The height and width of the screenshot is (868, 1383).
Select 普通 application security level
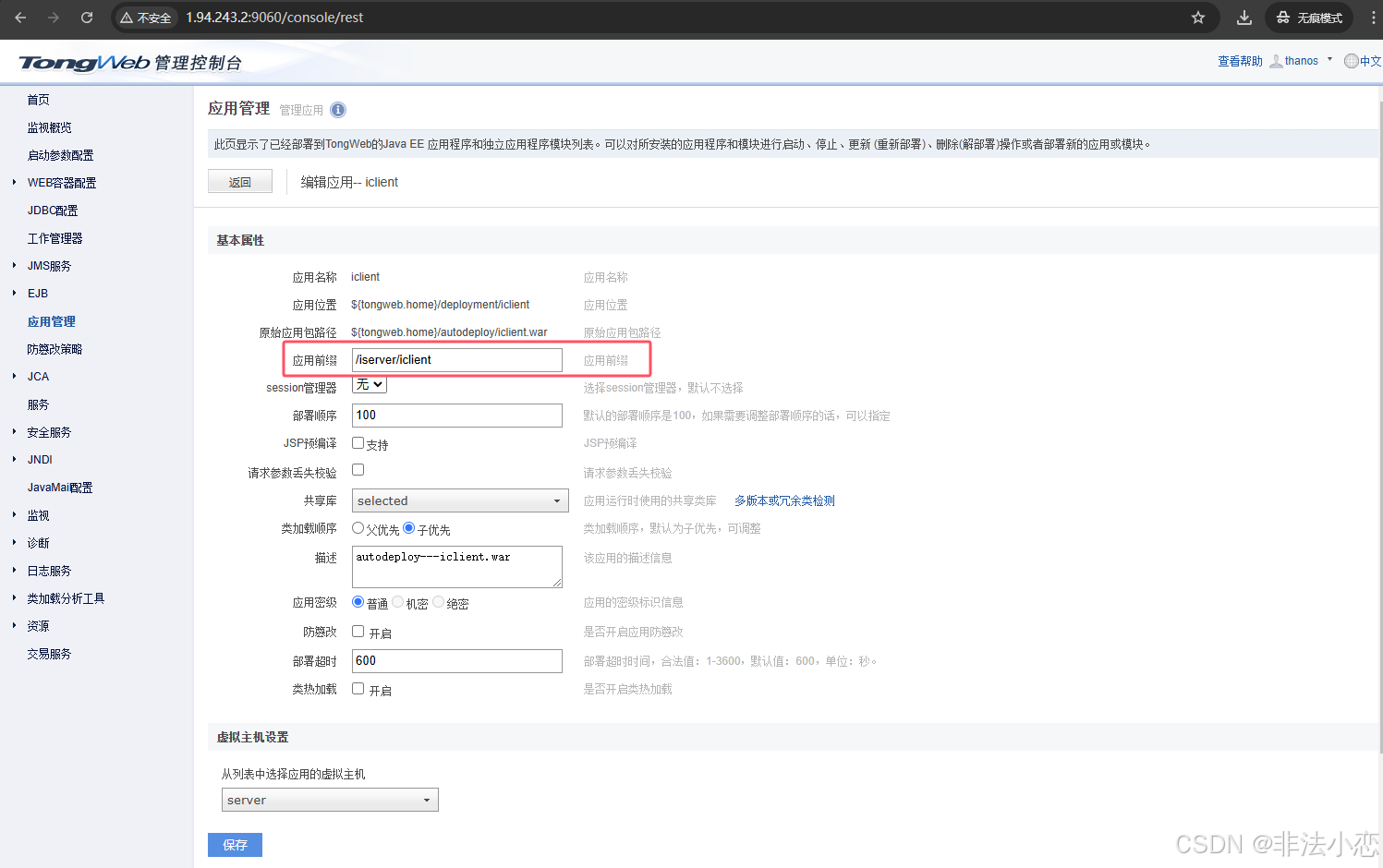point(358,602)
